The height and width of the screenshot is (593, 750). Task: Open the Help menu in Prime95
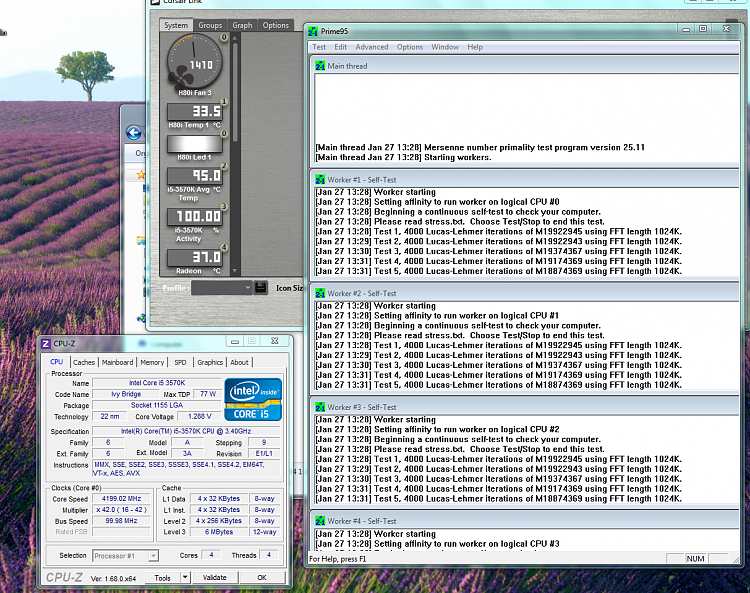(x=475, y=47)
